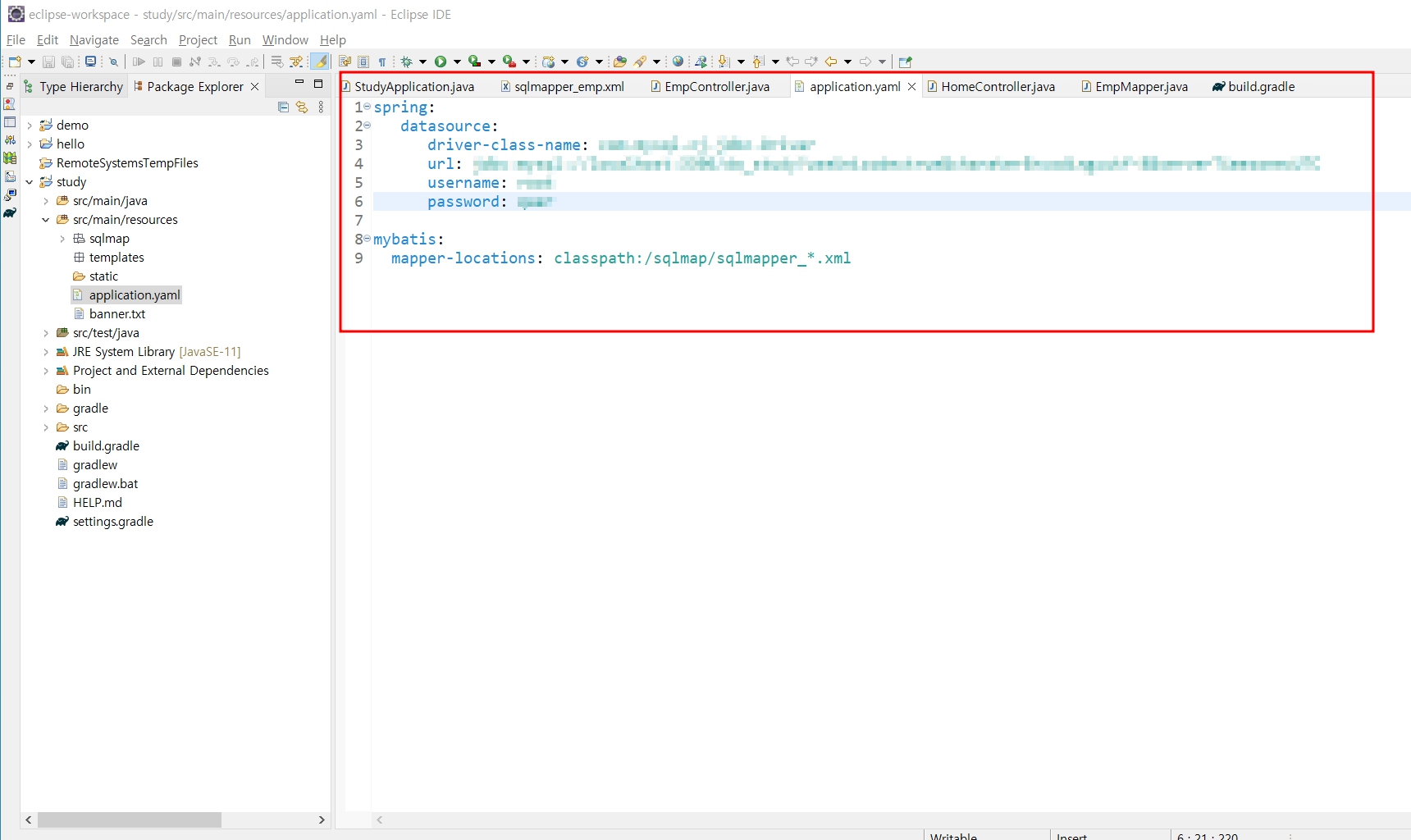Click the Terminate stop icon
Image resolution: width=1411 pixels, height=840 pixels.
click(x=176, y=62)
